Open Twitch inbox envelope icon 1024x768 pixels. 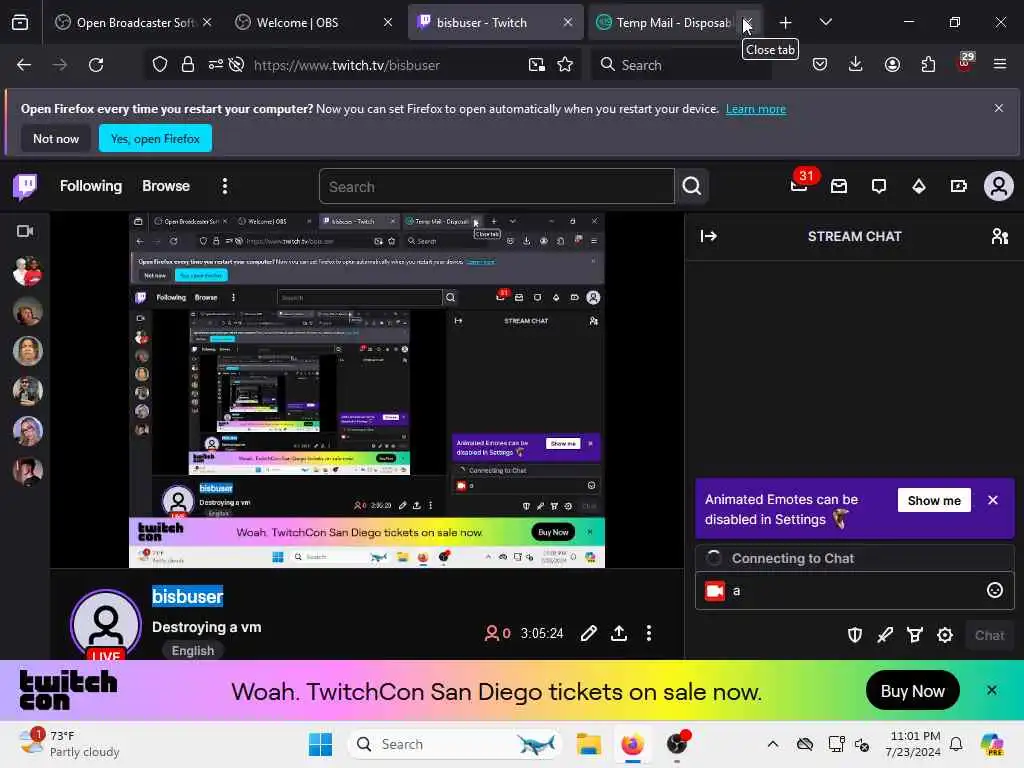839,187
